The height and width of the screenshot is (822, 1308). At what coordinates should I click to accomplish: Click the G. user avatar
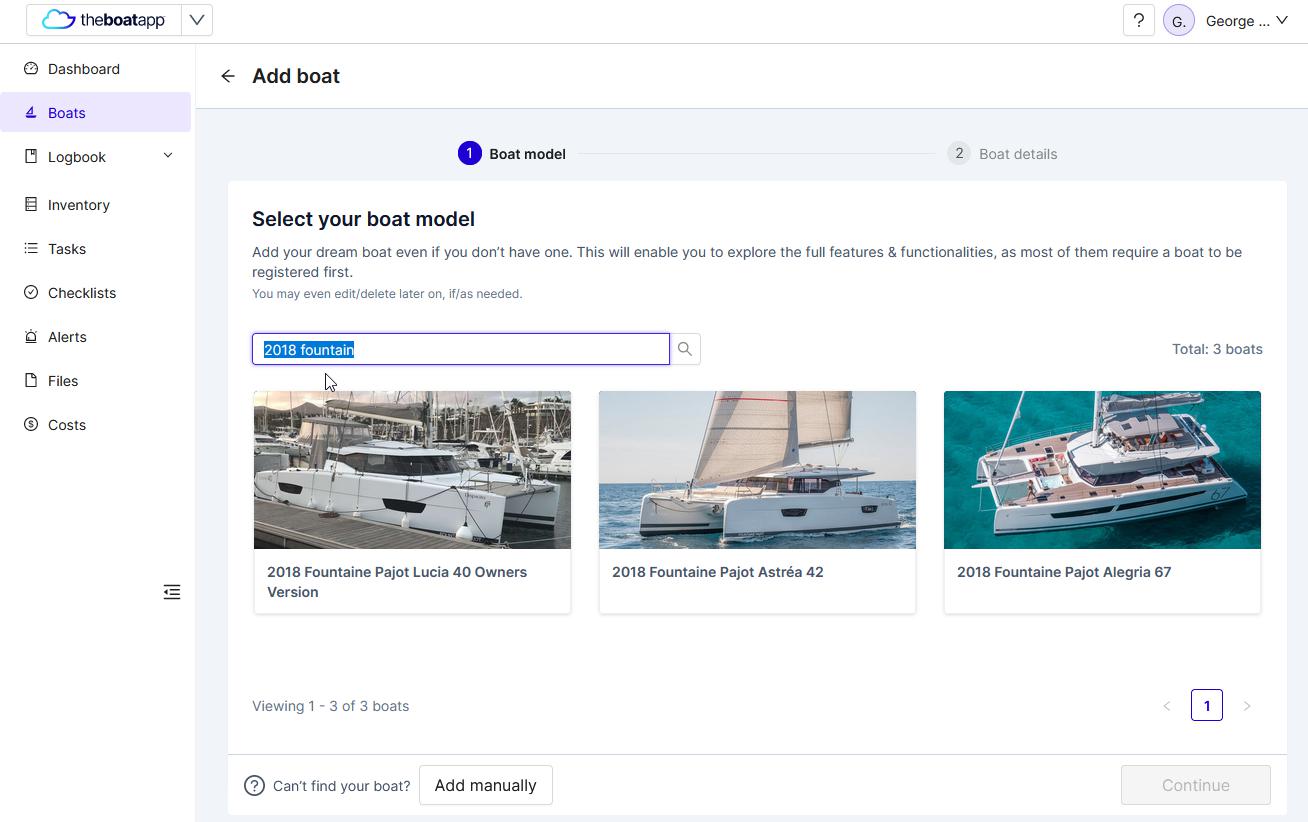(1179, 21)
